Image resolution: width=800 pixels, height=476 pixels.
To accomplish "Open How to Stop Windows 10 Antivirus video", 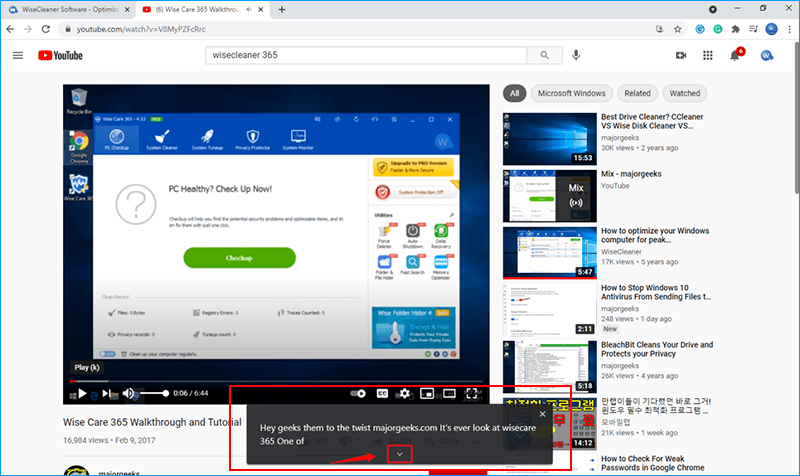I will [x=656, y=292].
